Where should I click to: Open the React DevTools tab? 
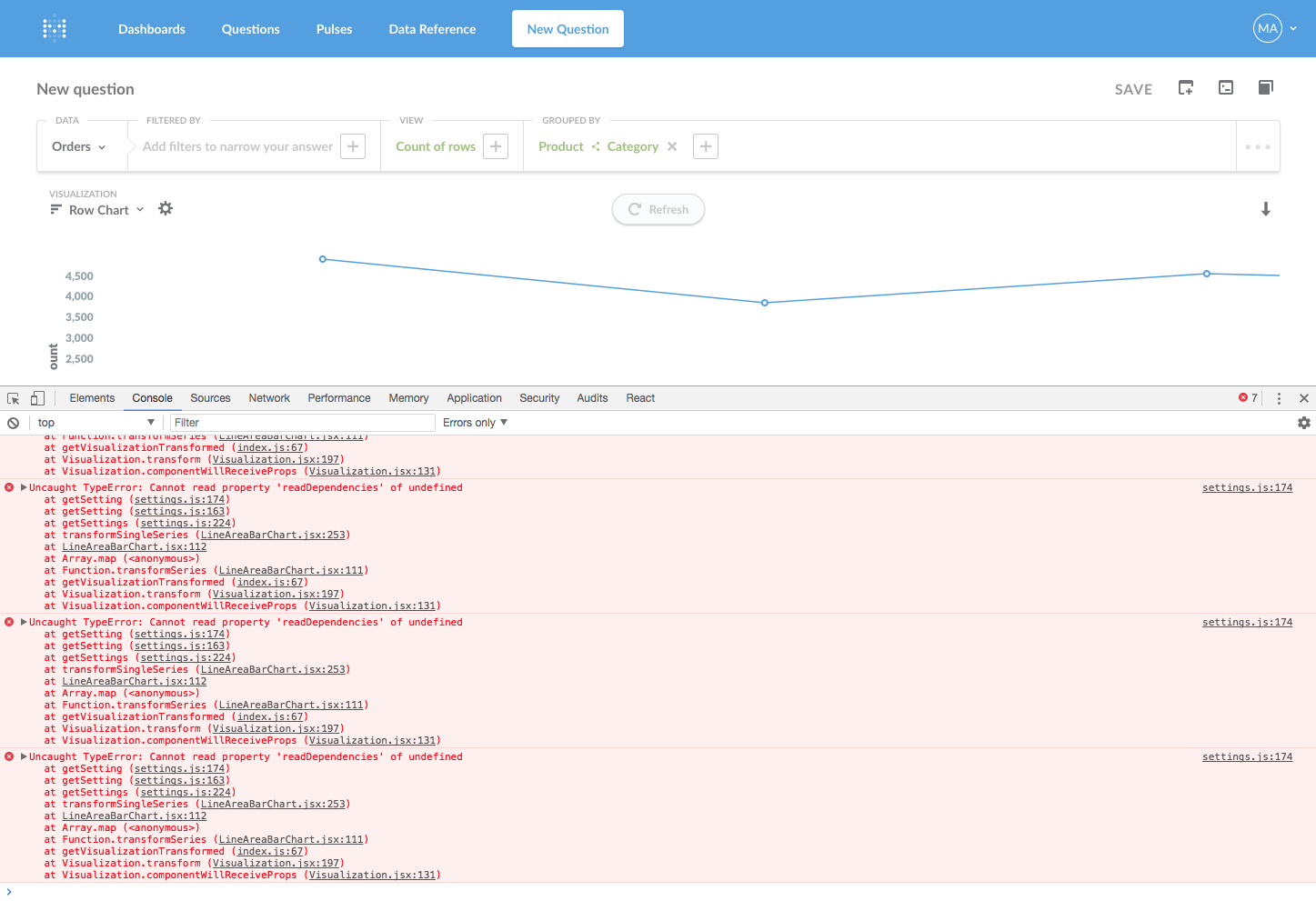pos(640,398)
